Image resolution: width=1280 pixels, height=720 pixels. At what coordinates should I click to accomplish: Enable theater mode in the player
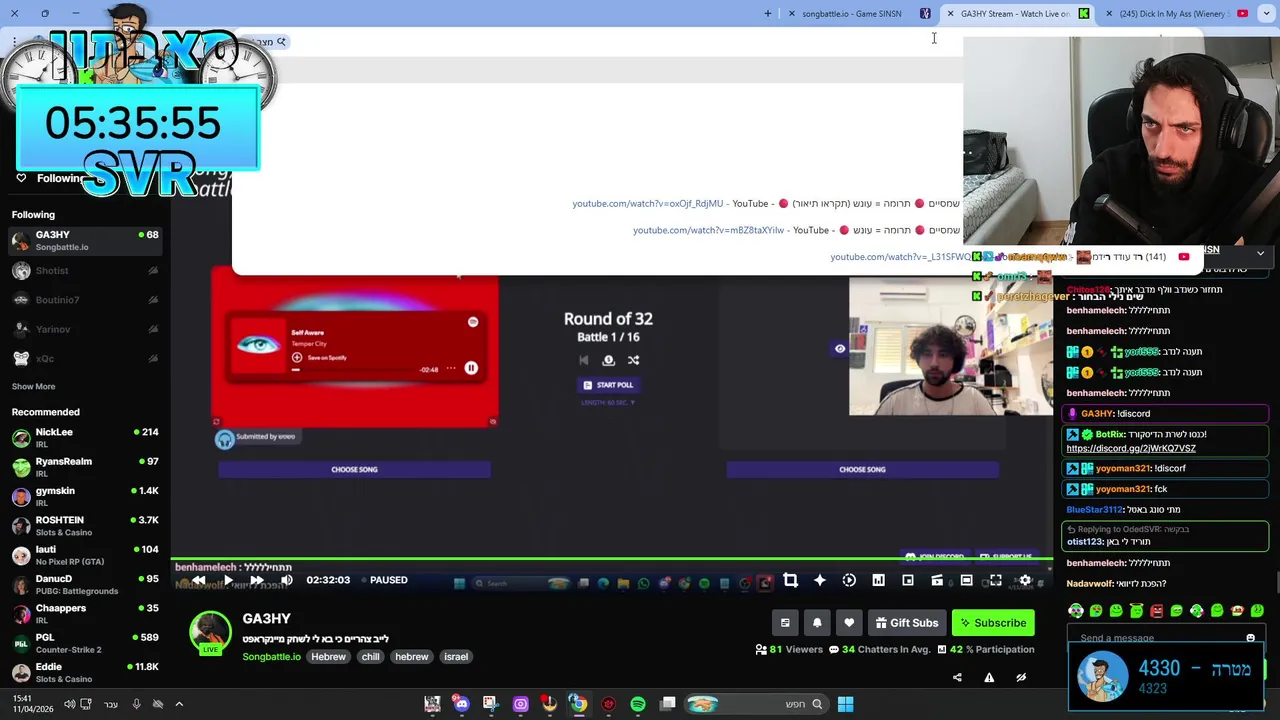click(x=966, y=580)
